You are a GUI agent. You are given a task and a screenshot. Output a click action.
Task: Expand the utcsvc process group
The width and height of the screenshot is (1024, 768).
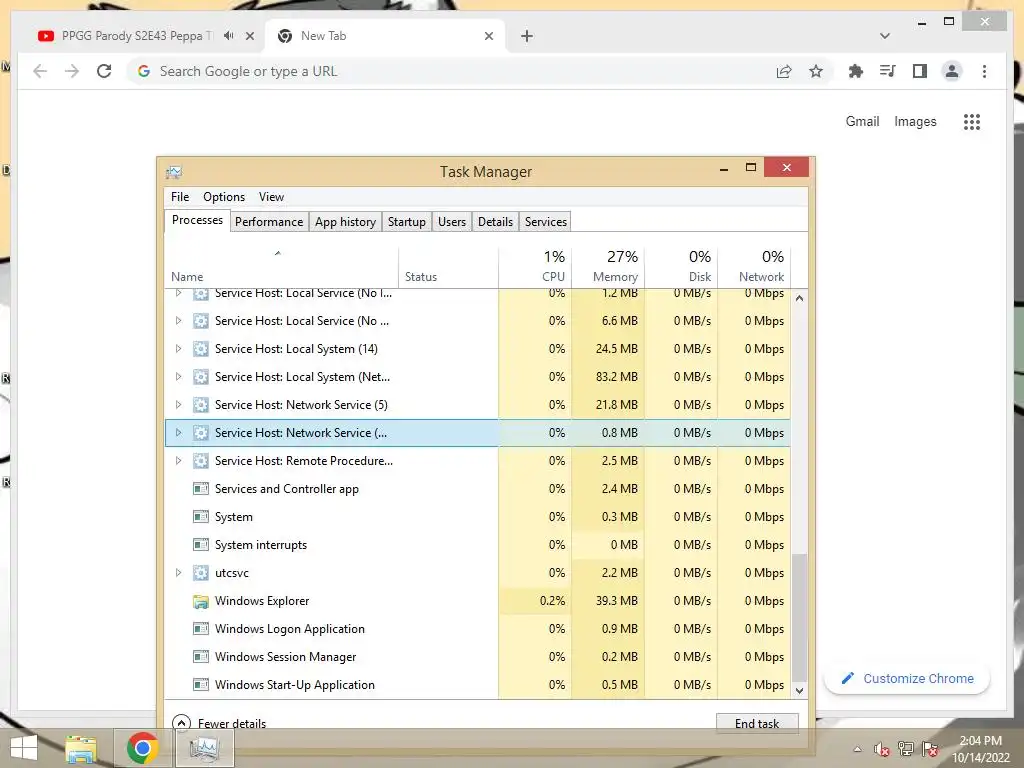[178, 573]
